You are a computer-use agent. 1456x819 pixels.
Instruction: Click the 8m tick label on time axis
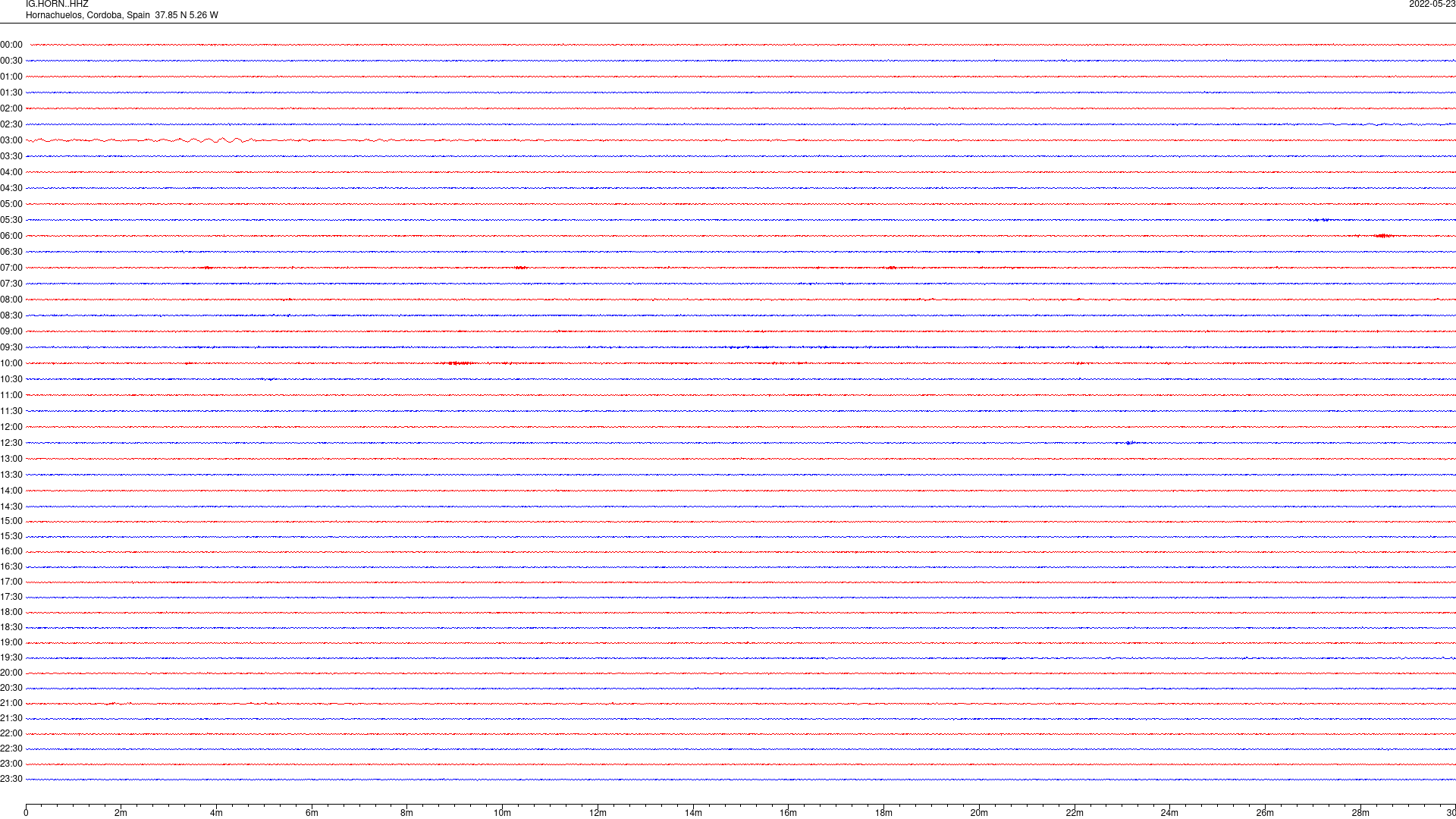407,813
